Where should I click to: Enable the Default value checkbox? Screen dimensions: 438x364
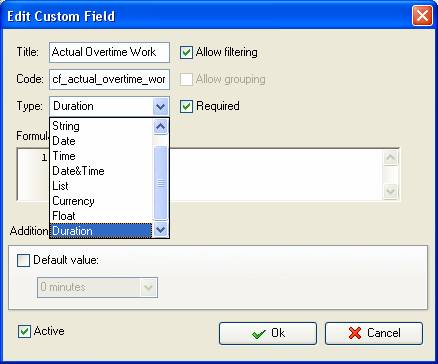coord(23,260)
